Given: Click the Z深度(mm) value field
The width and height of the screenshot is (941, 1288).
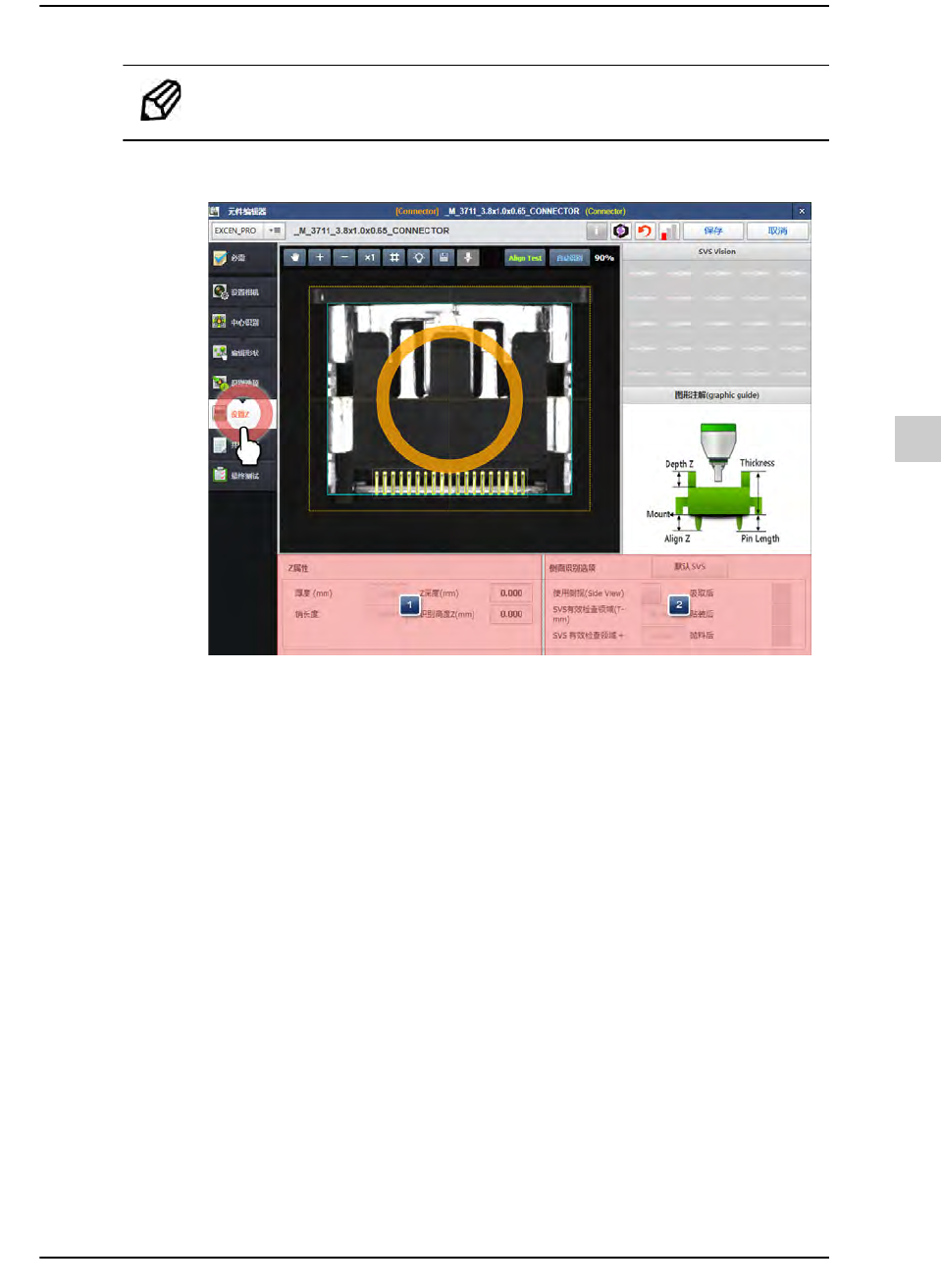Looking at the screenshot, I should 511,593.
